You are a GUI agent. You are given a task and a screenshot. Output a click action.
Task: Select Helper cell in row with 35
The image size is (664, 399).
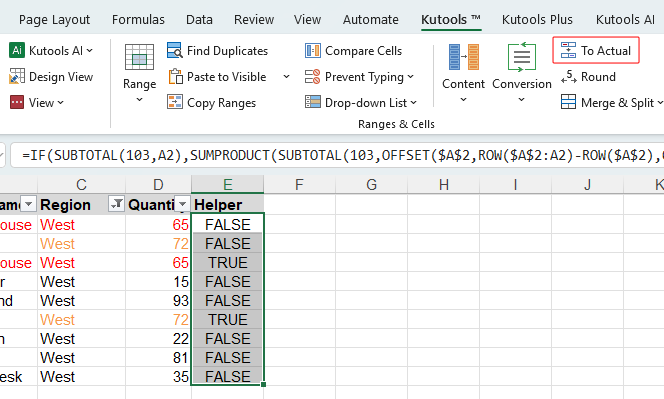(x=227, y=377)
